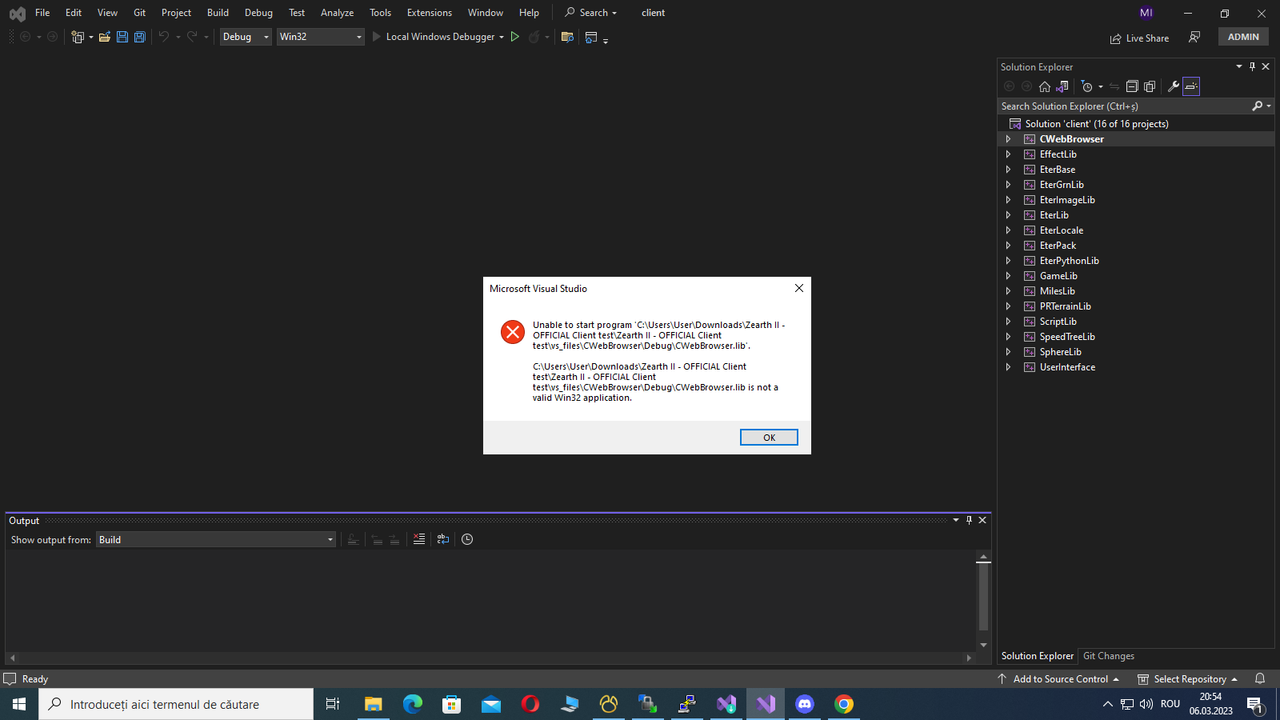Click the Solution Explorer Home icon
Screen dimensions: 1280x720
1044,87
